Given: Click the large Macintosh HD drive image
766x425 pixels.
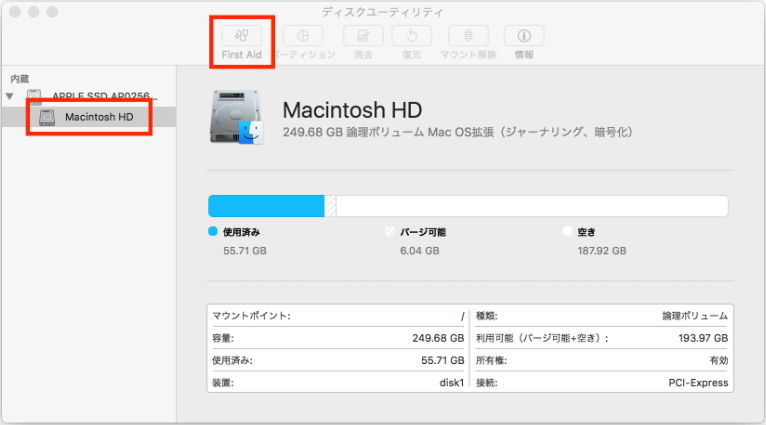Looking at the screenshot, I should tap(237, 117).
